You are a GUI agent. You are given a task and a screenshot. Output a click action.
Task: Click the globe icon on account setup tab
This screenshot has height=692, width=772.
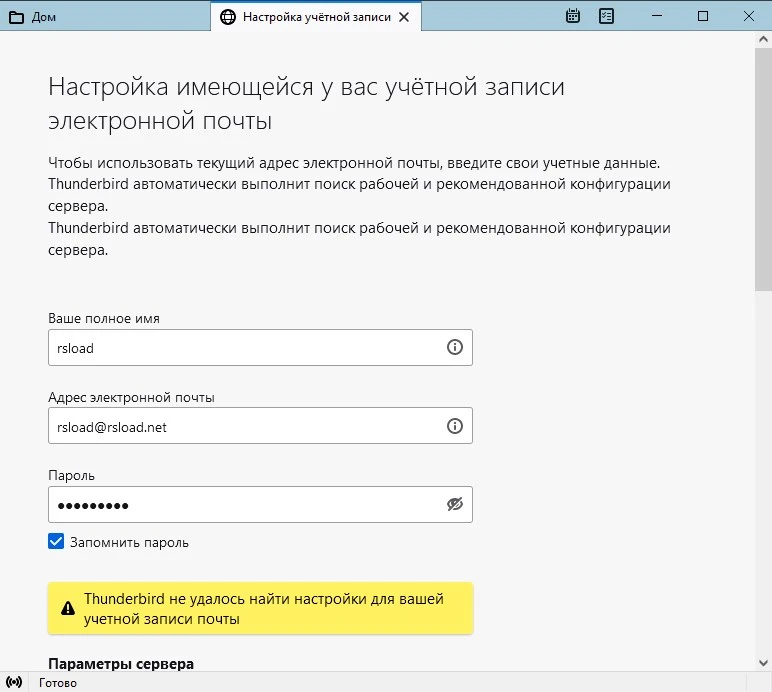point(227,17)
